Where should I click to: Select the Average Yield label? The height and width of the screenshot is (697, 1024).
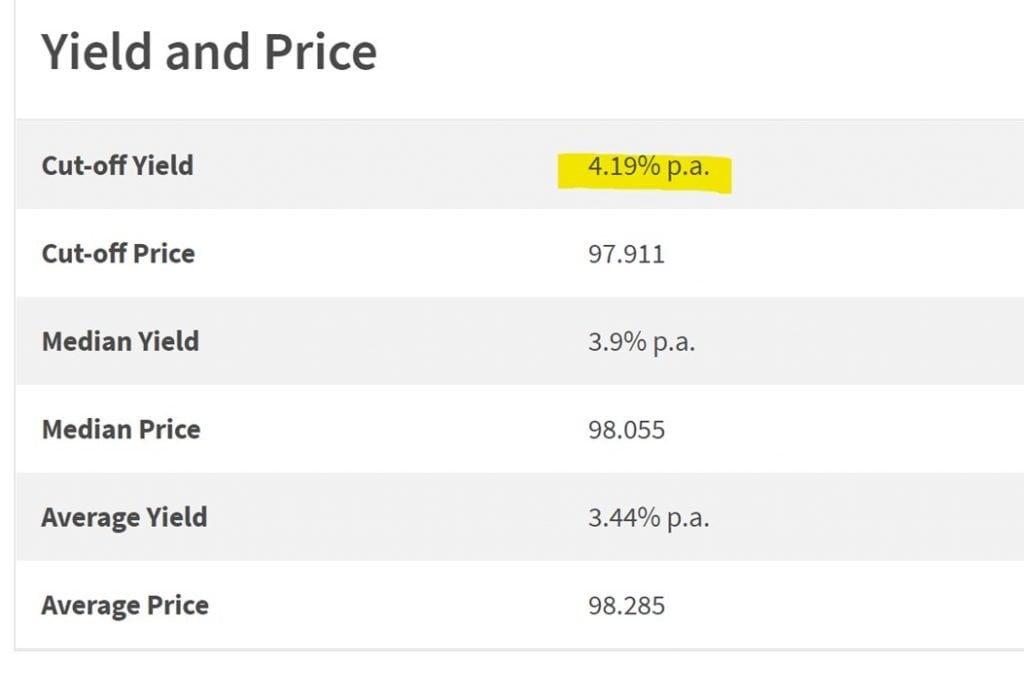tap(124, 517)
